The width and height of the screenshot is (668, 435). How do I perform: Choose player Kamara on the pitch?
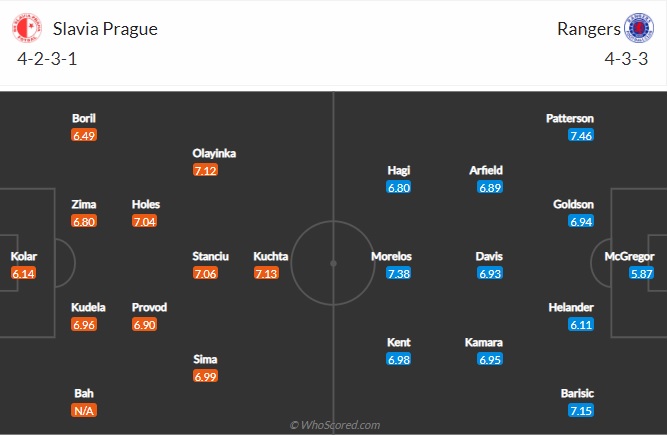[484, 342]
